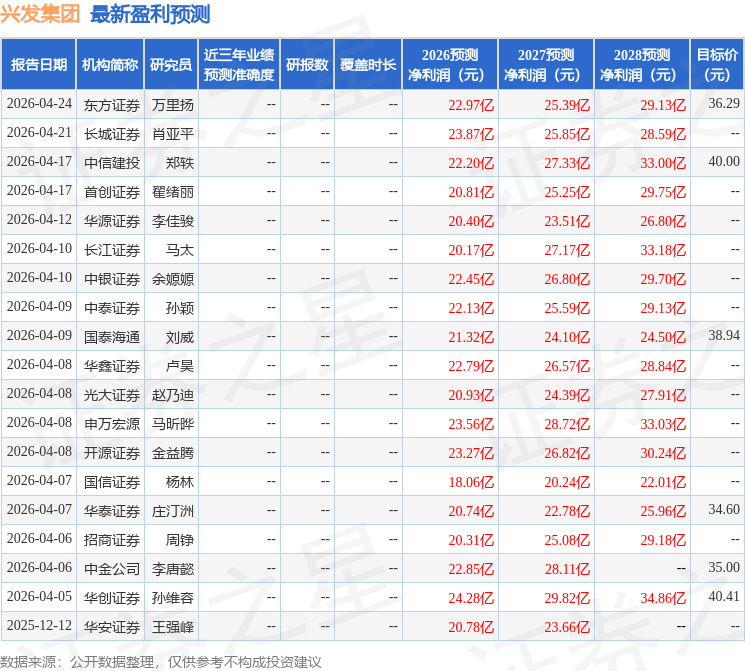
Task: Select 中泰证券 institution cell
Action: pos(112,308)
